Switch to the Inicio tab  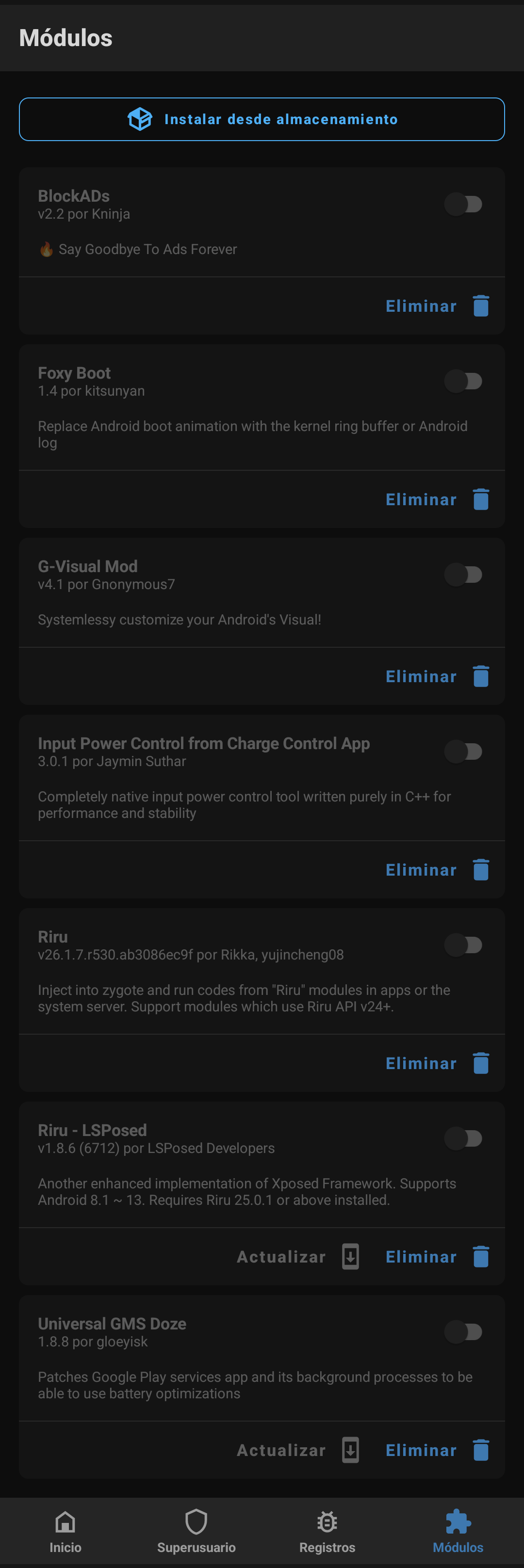(65, 1532)
